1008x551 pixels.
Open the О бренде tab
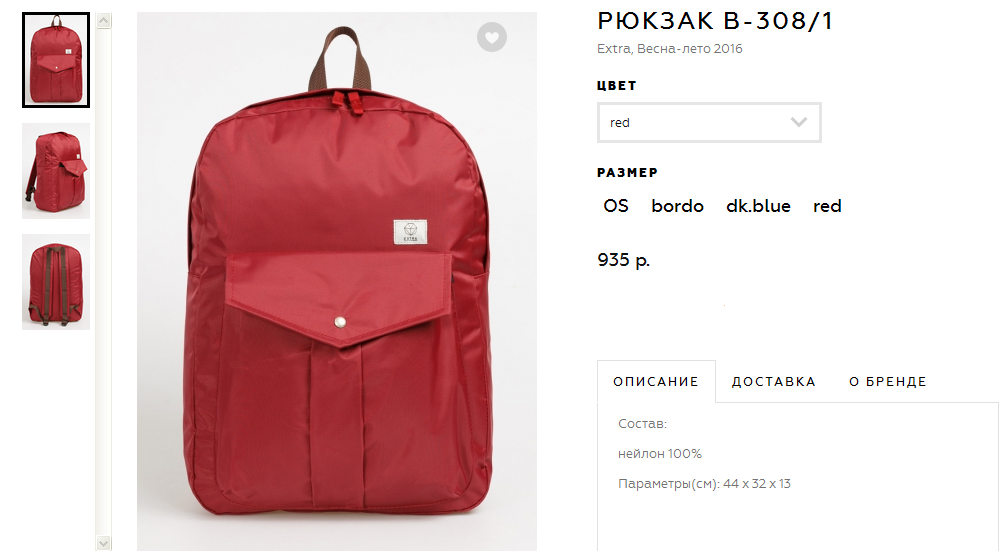tap(888, 382)
